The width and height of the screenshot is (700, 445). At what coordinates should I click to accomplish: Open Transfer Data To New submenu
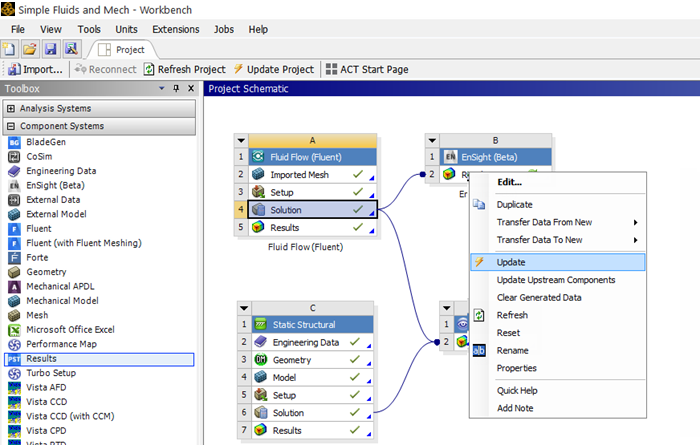(x=558, y=240)
